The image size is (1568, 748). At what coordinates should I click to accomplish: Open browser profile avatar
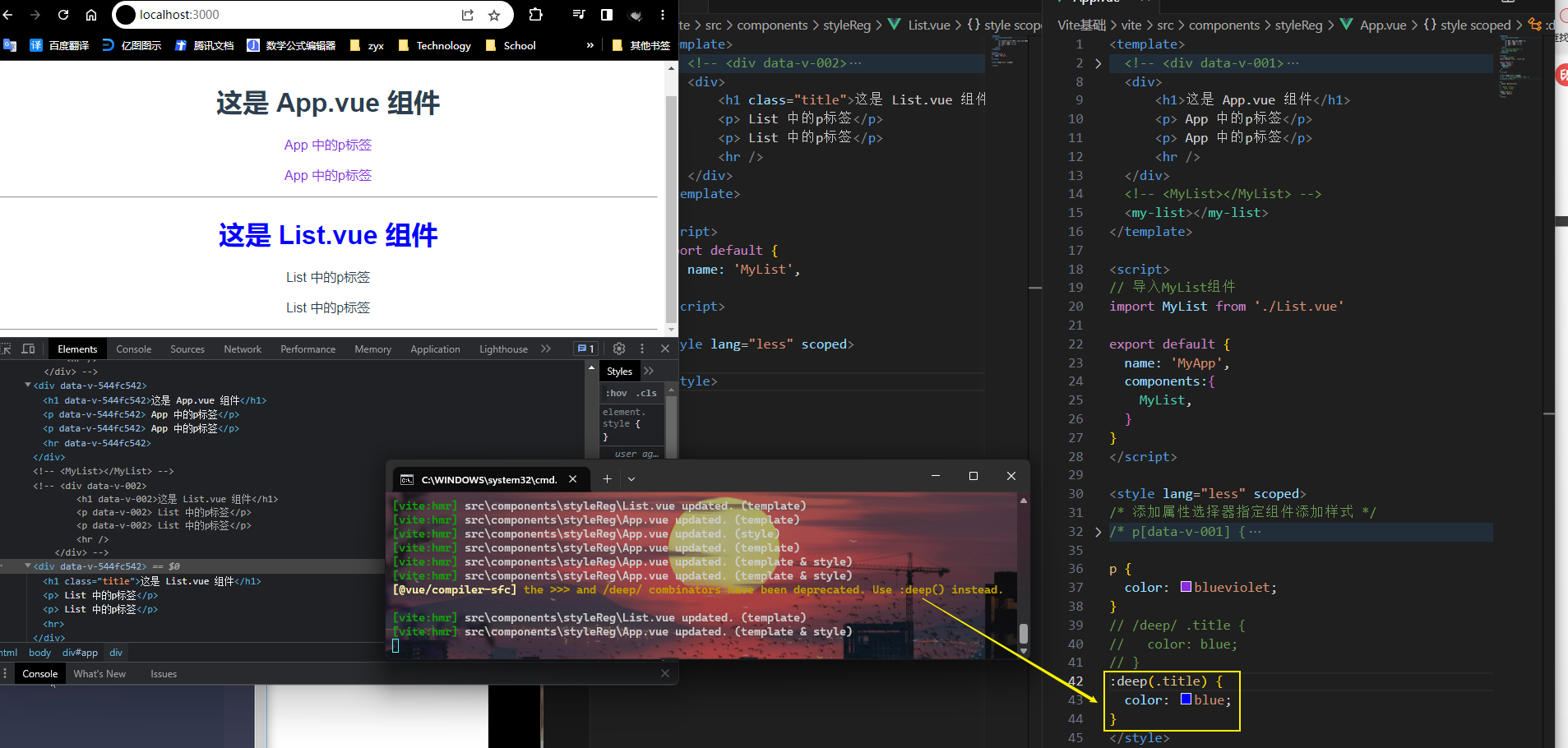(x=636, y=15)
